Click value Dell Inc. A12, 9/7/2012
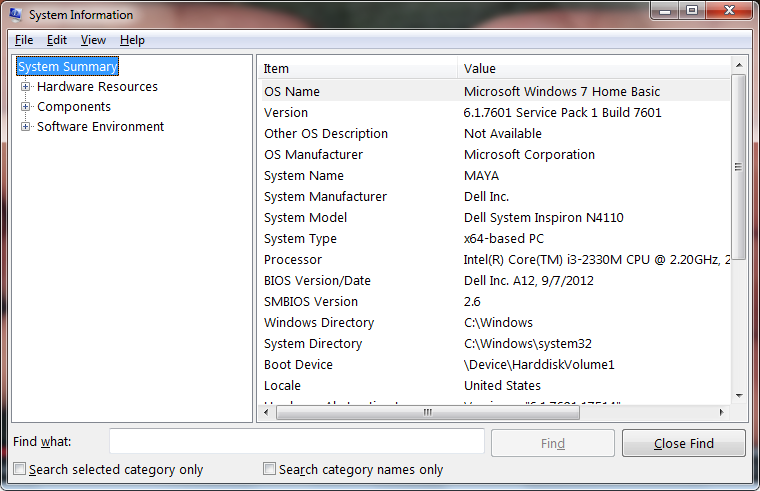This screenshot has height=491, width=760. pyautogui.click(x=528, y=281)
